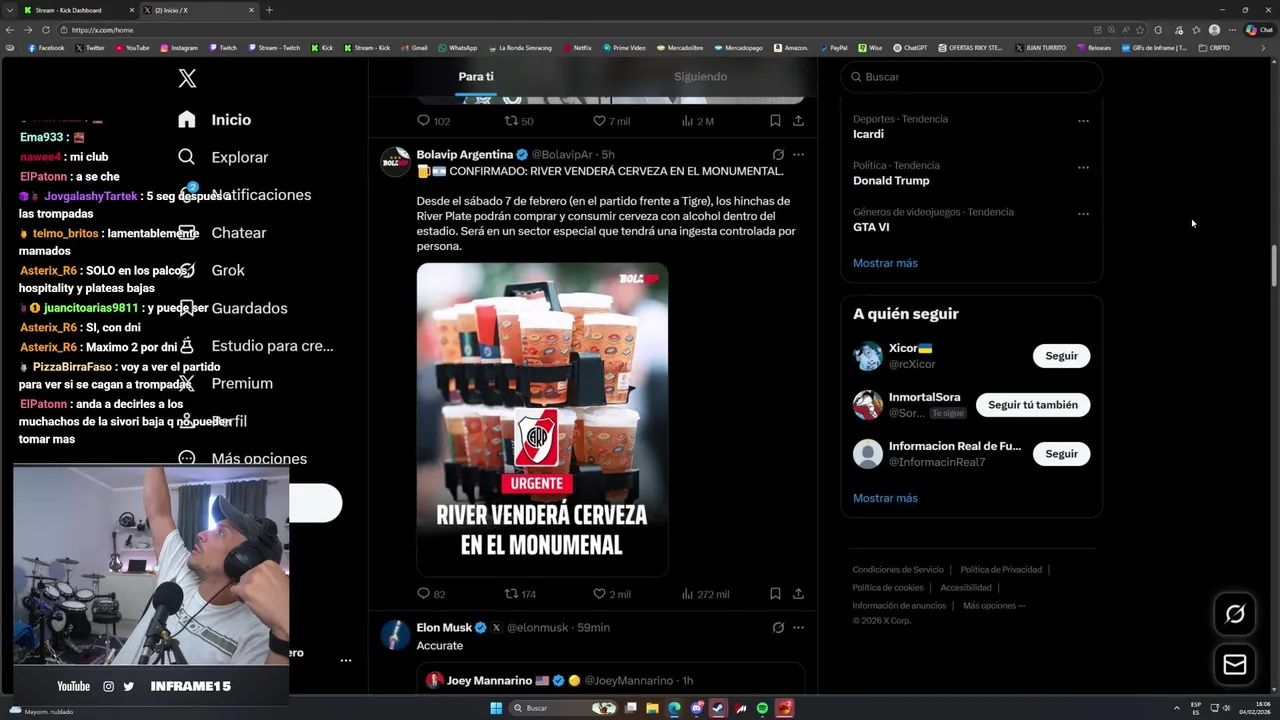Open Condiciones de Servicio link
Viewport: 1280px width, 720px height.
[898, 570]
